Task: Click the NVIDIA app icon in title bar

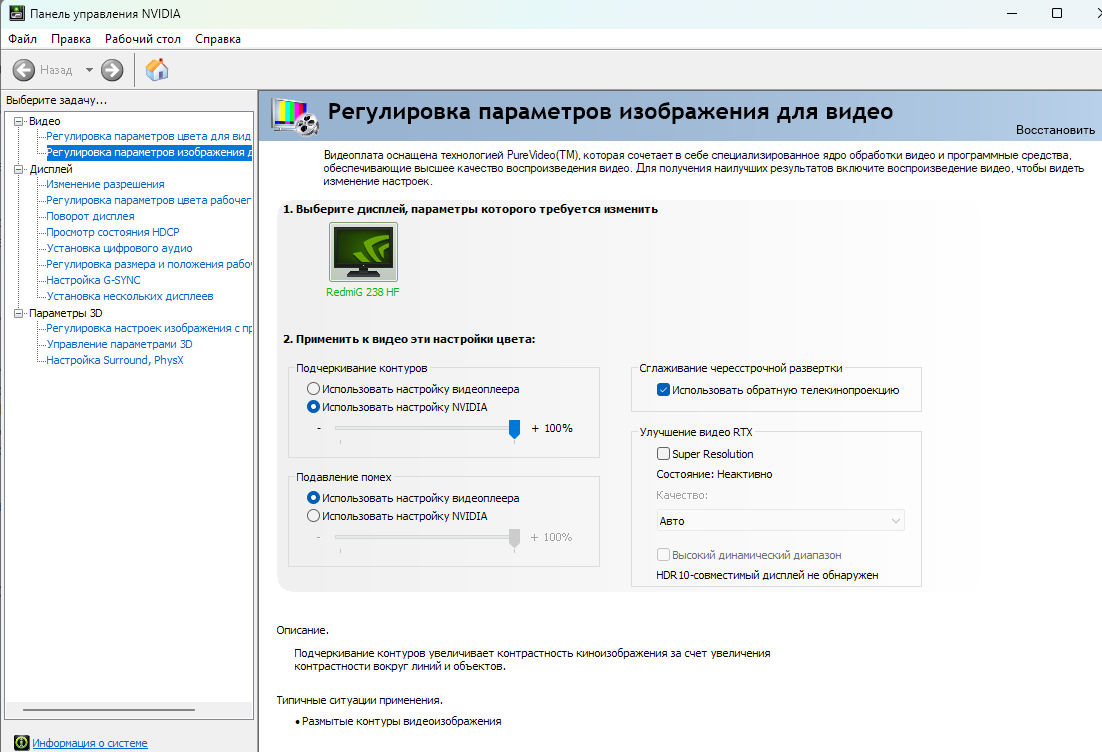Action: pyautogui.click(x=16, y=13)
